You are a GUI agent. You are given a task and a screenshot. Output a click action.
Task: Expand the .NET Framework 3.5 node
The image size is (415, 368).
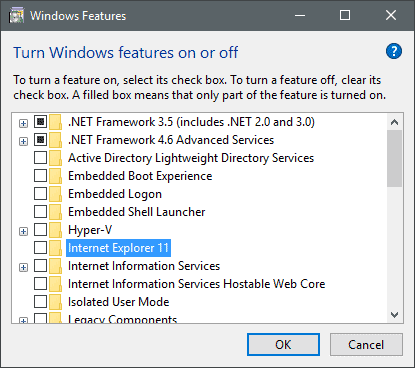[x=23, y=124]
